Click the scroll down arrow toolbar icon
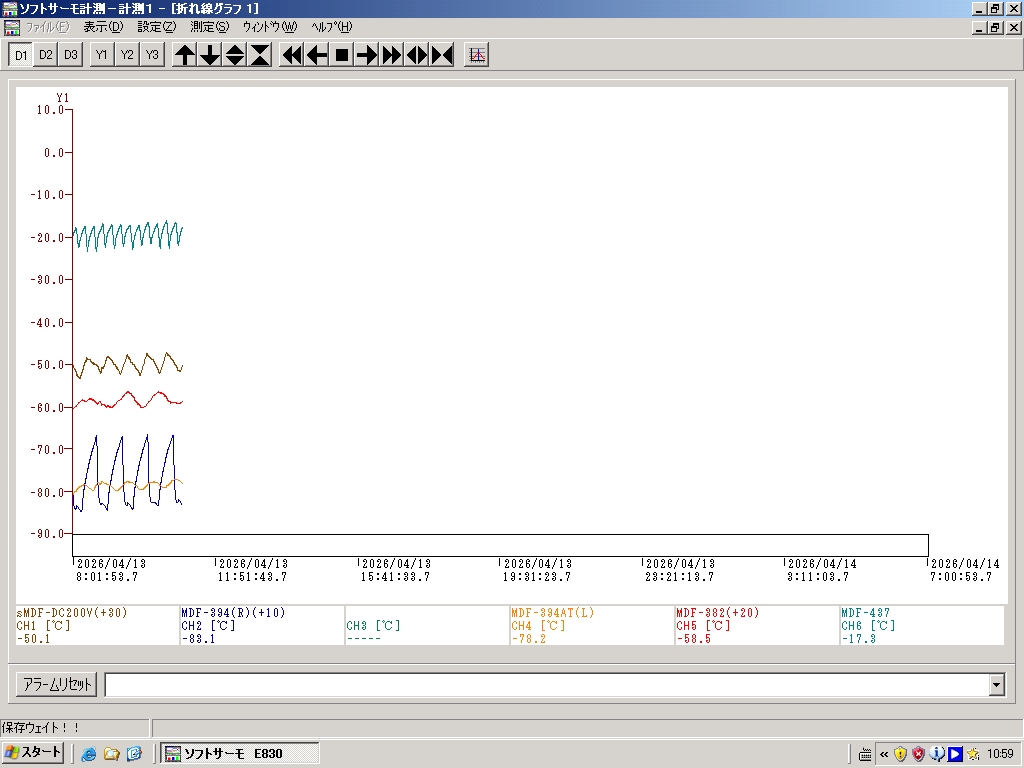 click(x=210, y=55)
